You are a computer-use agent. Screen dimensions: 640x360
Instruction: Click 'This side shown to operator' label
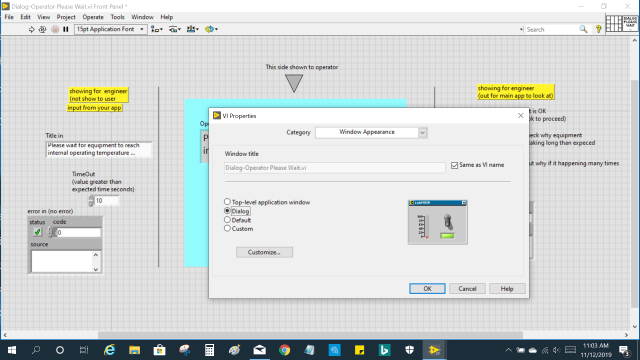(x=302, y=67)
